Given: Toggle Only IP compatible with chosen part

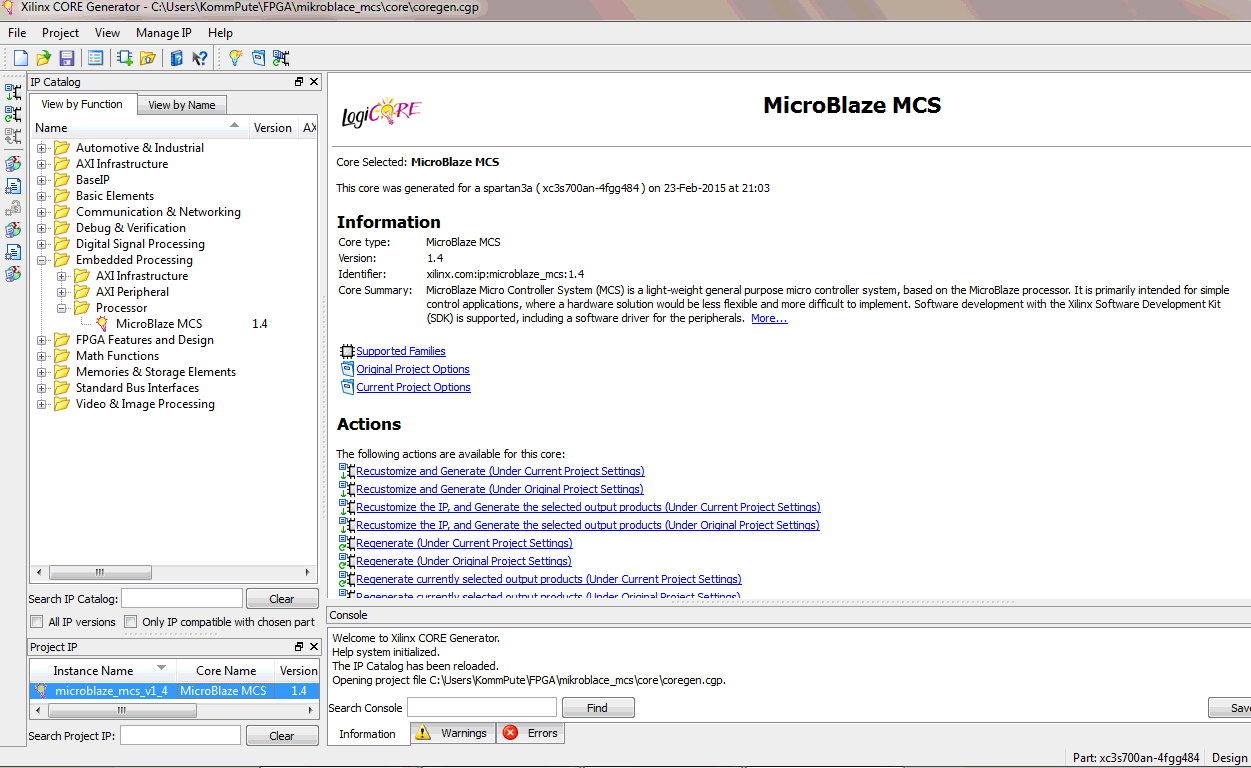Looking at the screenshot, I should 131,622.
